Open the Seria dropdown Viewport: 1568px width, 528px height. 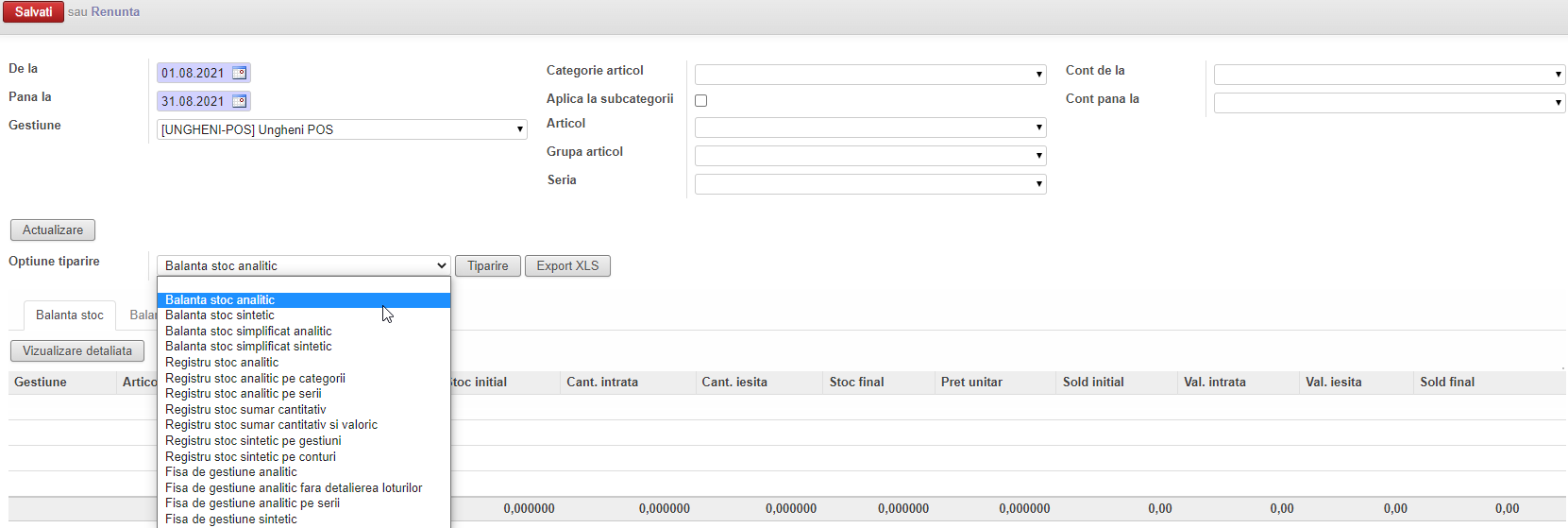point(869,184)
